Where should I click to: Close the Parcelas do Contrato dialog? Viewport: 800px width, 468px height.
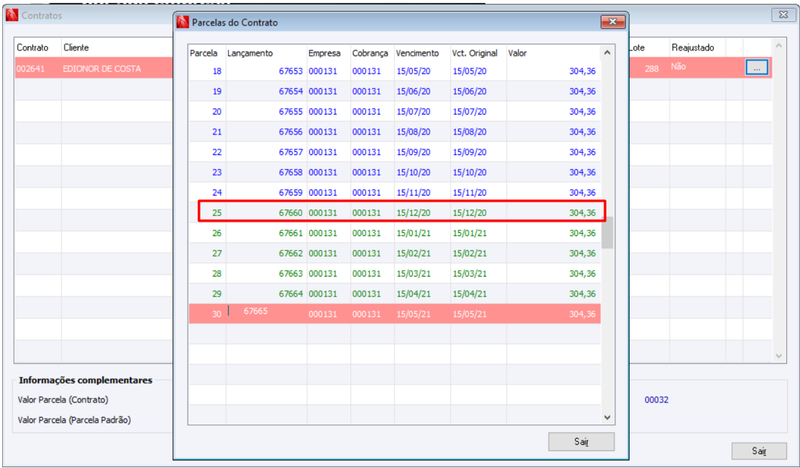click(x=613, y=21)
